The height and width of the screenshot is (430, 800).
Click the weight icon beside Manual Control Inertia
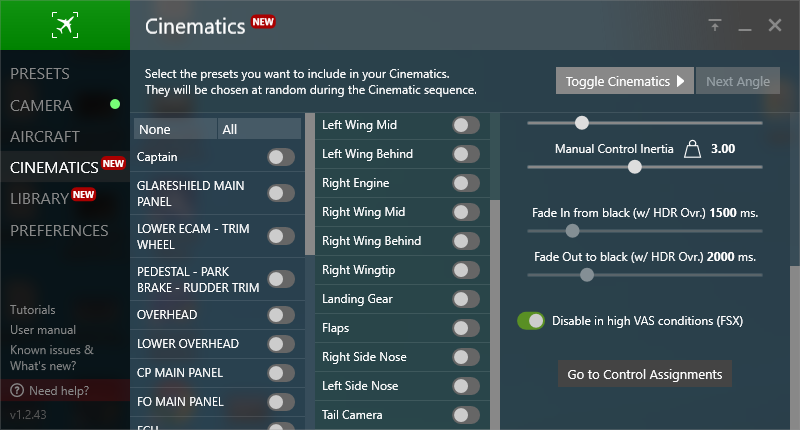point(692,149)
